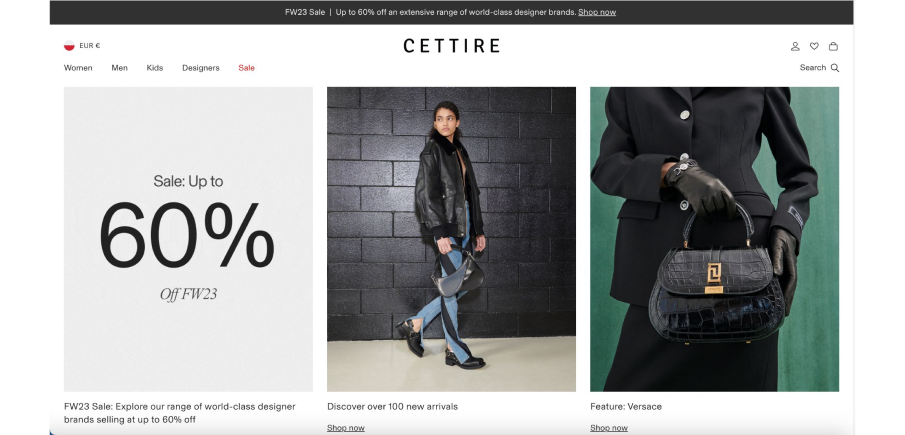Open the leather jacket model image
The width and height of the screenshot is (905, 435).
click(451, 239)
